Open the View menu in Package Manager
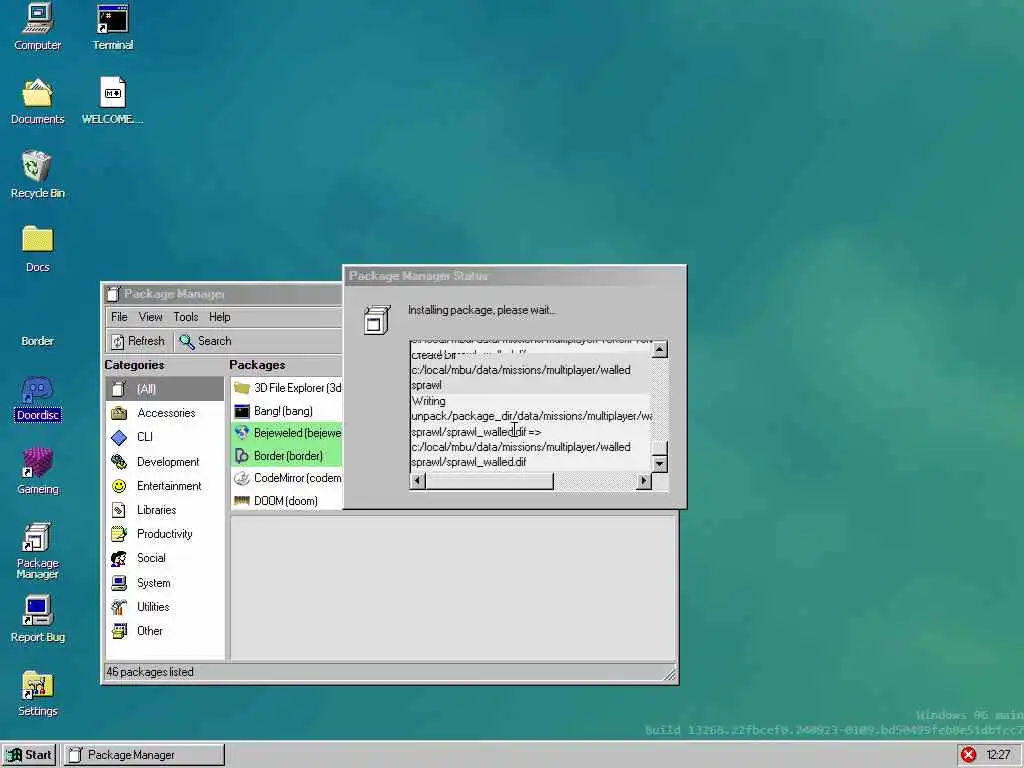Viewport: 1024px width, 768px height. pyautogui.click(x=150, y=317)
